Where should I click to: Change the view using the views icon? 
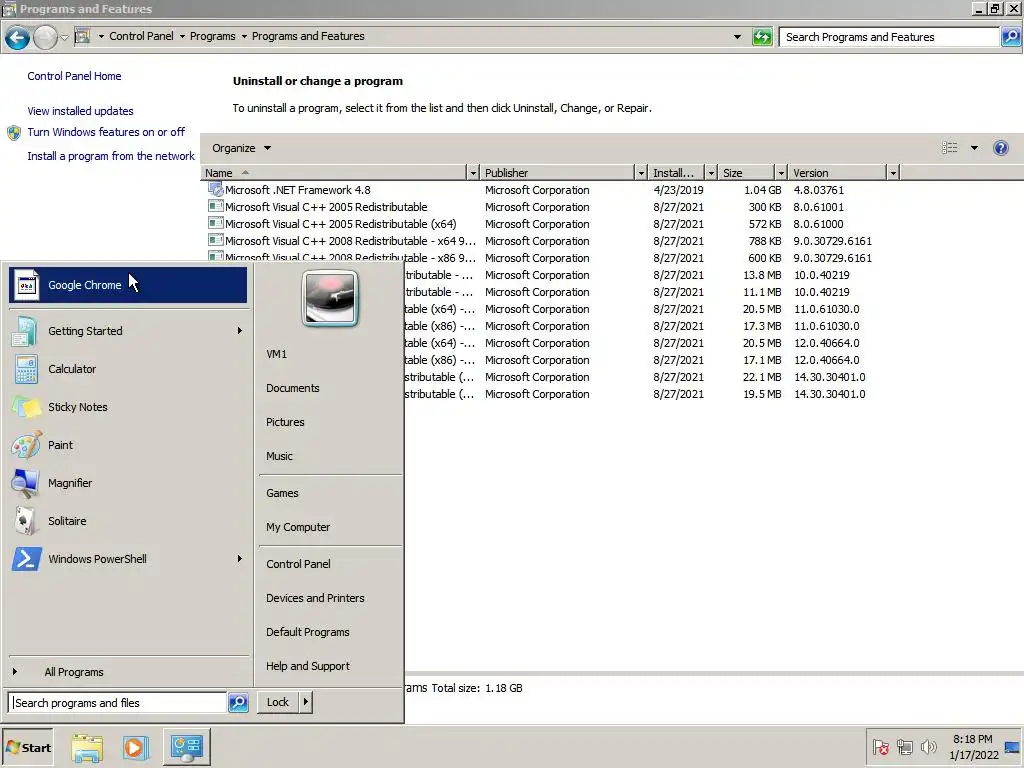tap(950, 148)
